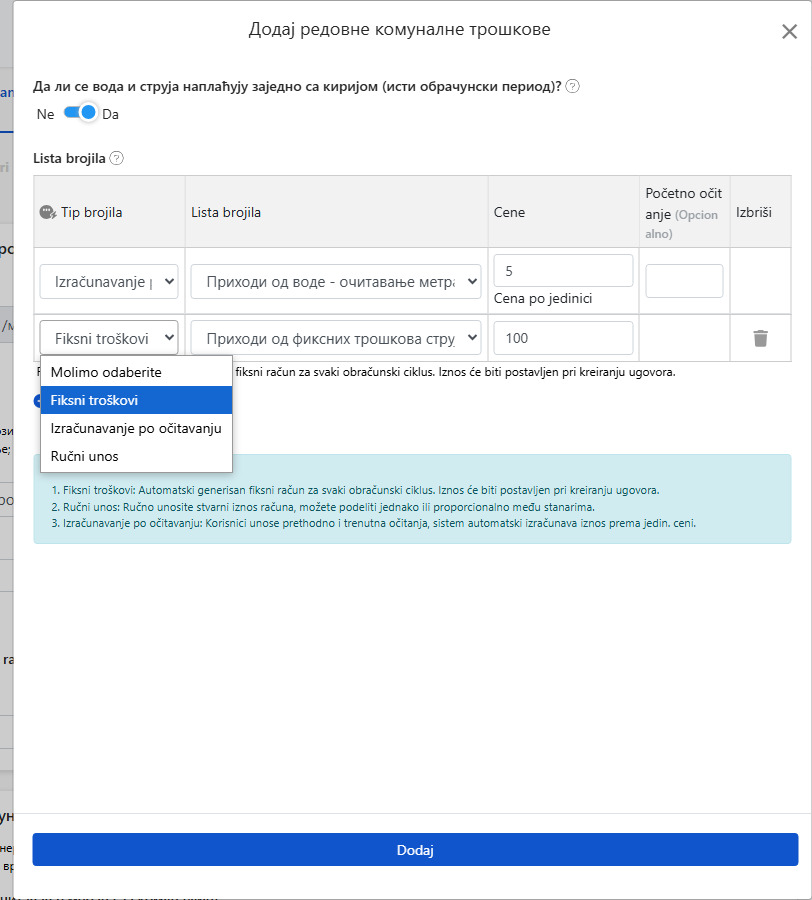
Task: Delete the Fiksni troškovi meter row
Action: click(x=760, y=338)
